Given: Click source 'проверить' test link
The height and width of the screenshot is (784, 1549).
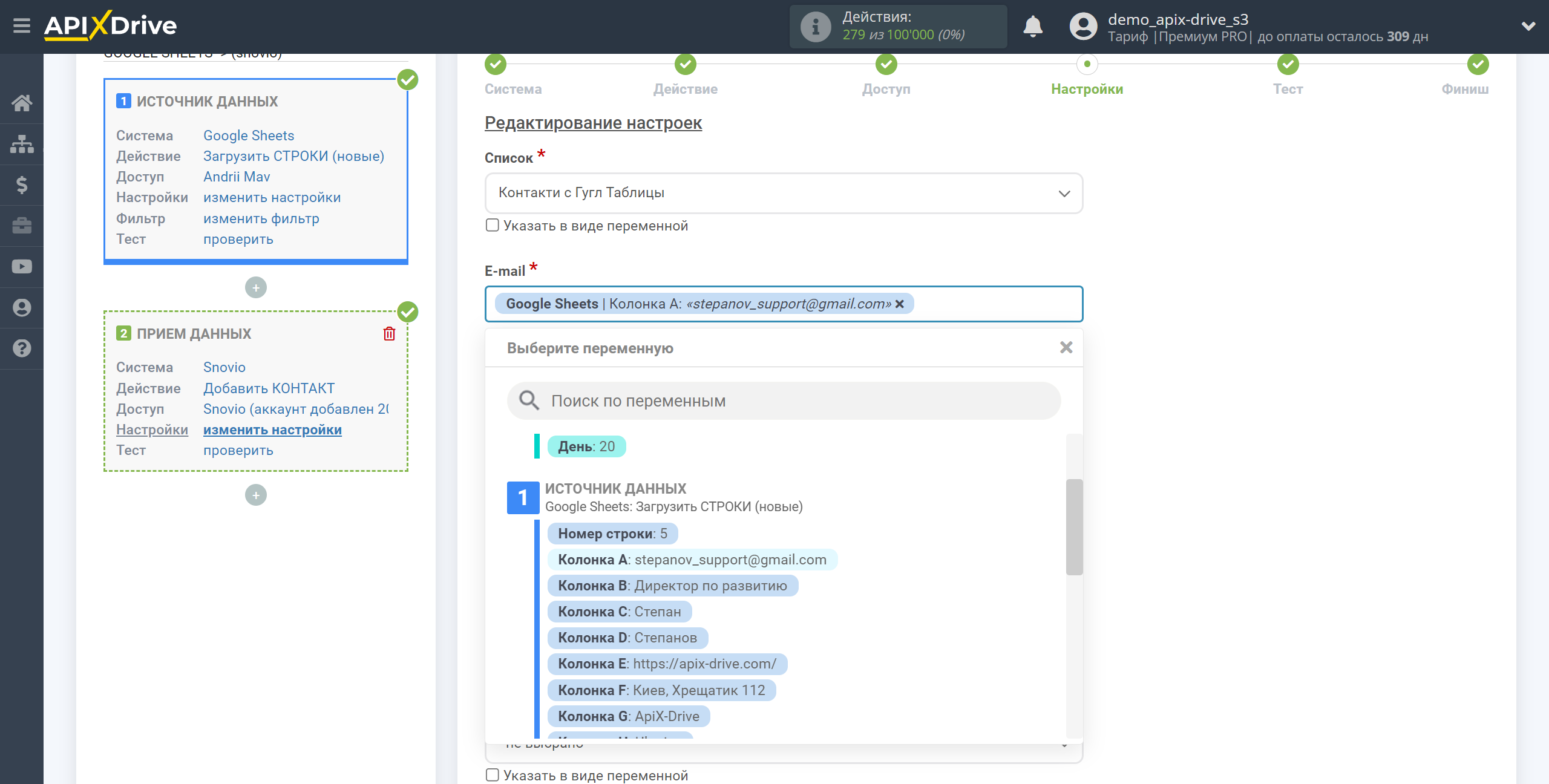Looking at the screenshot, I should 238,239.
